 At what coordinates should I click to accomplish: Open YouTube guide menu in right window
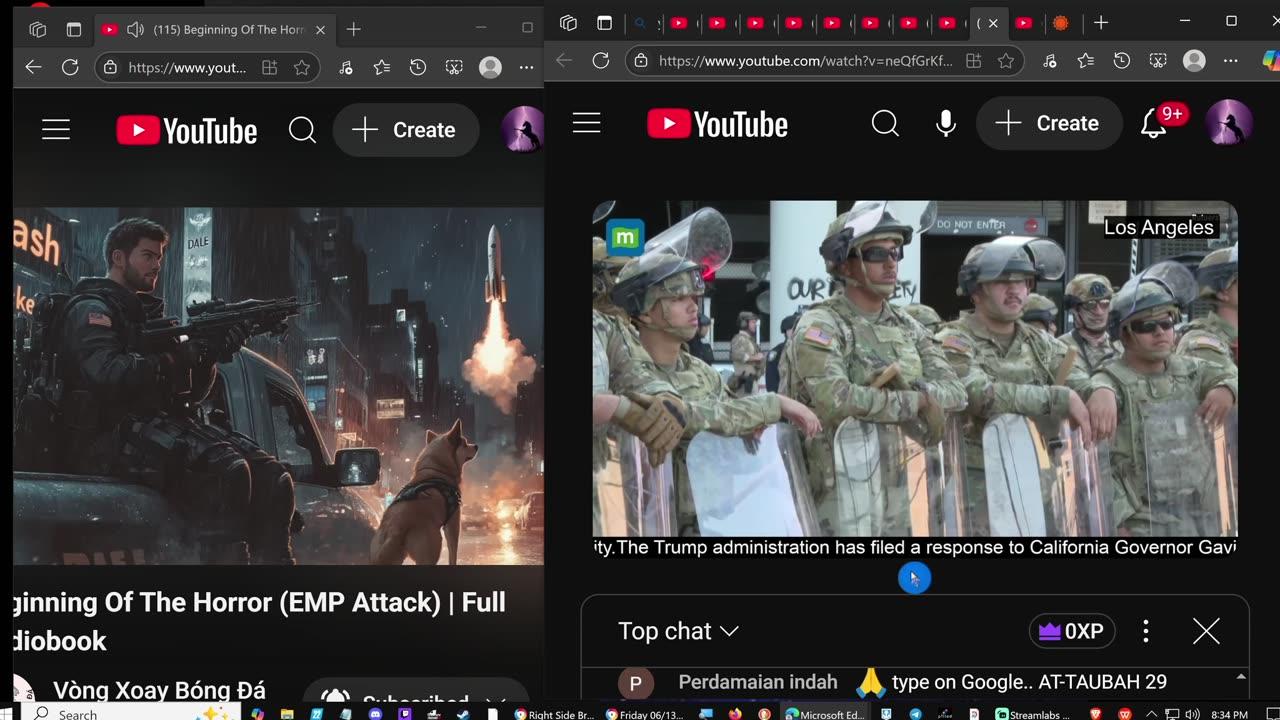[x=587, y=123]
